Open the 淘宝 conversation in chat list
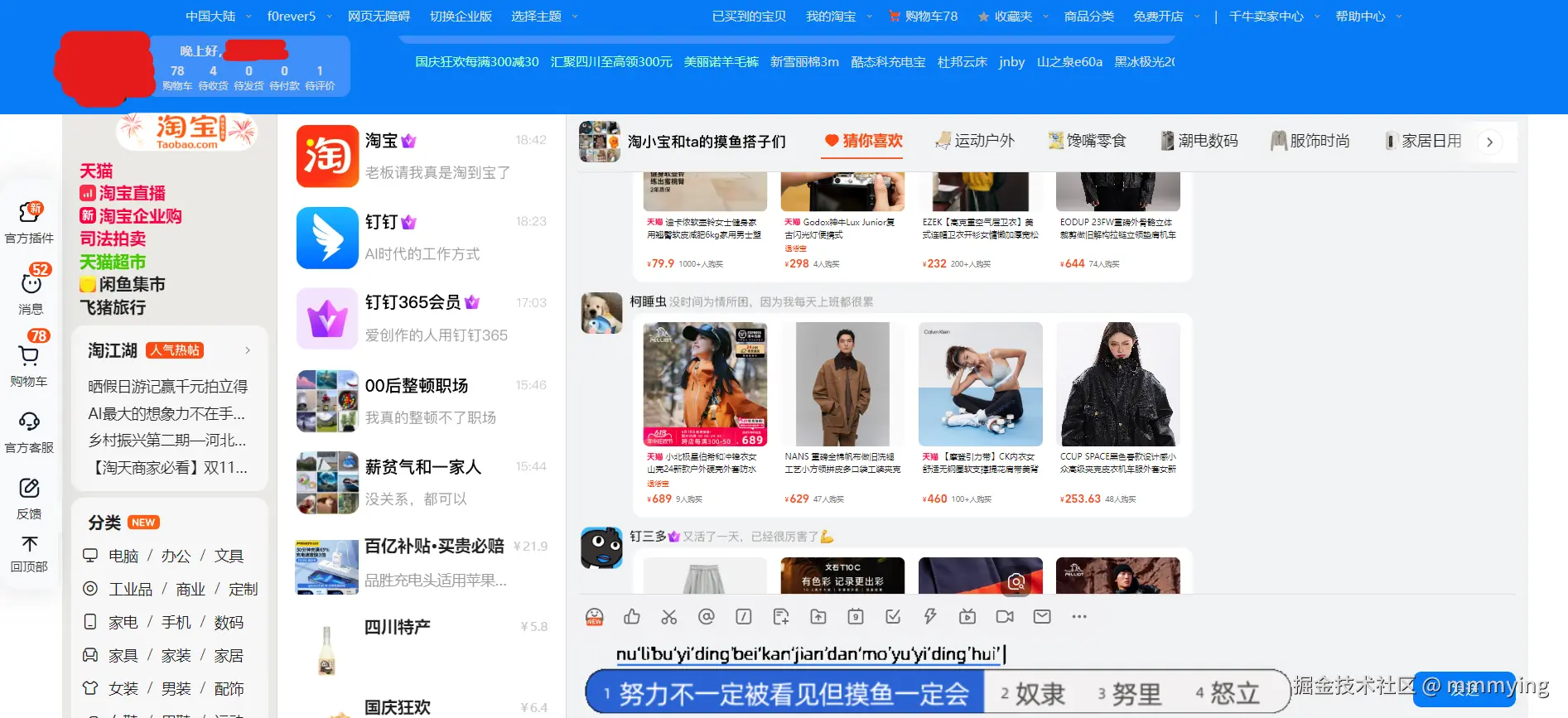The width and height of the screenshot is (1568, 718). pyautogui.click(x=422, y=156)
